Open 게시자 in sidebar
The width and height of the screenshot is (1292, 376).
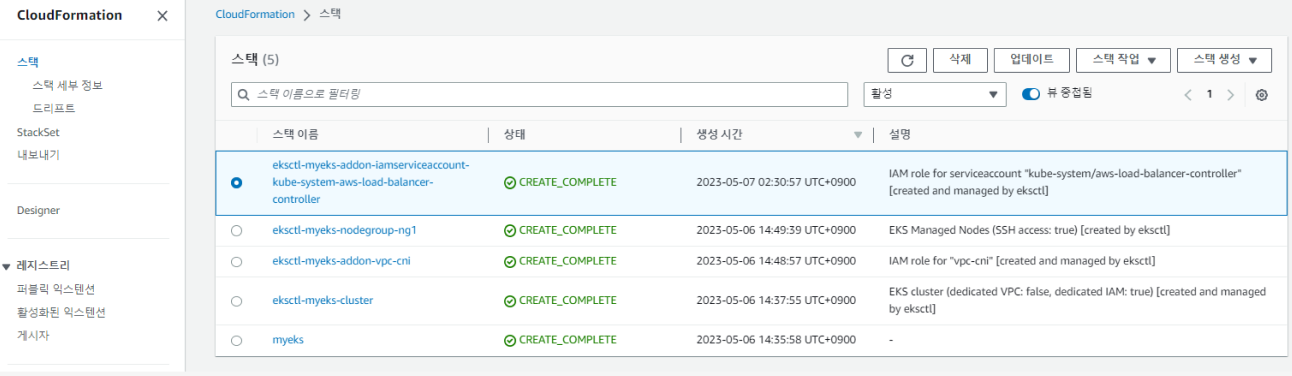click(33, 335)
